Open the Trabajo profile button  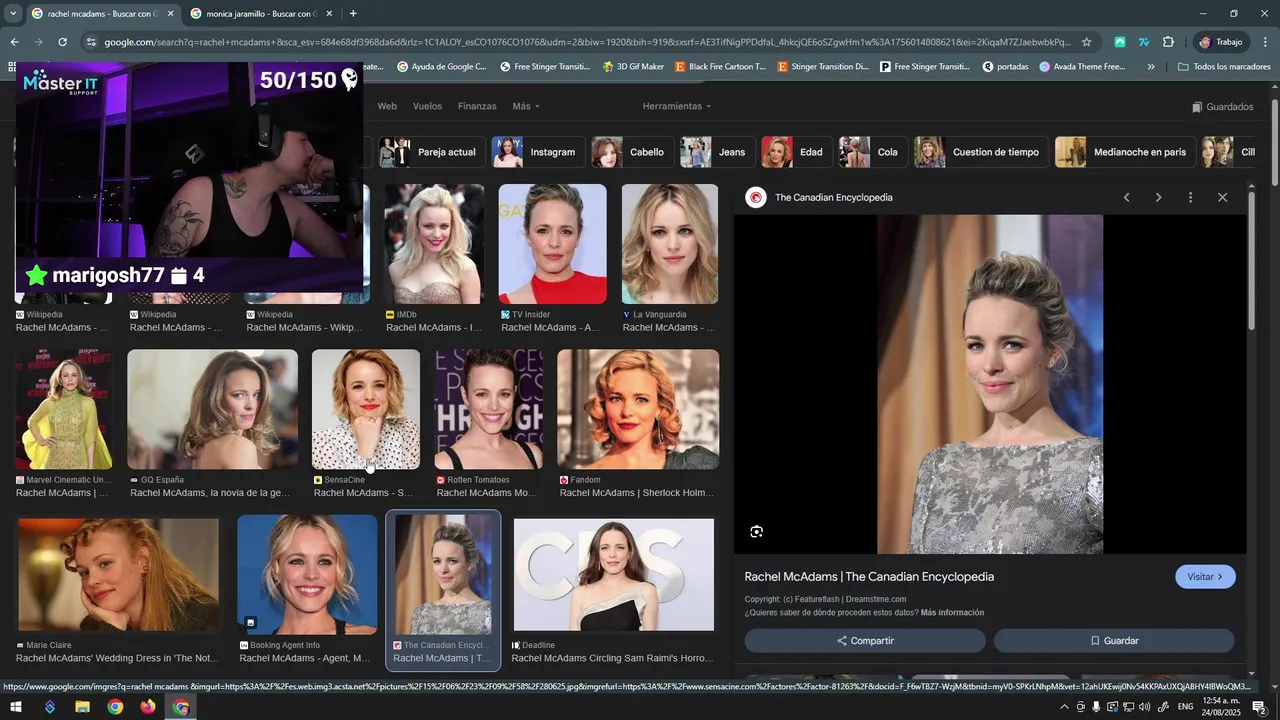click(x=1221, y=42)
